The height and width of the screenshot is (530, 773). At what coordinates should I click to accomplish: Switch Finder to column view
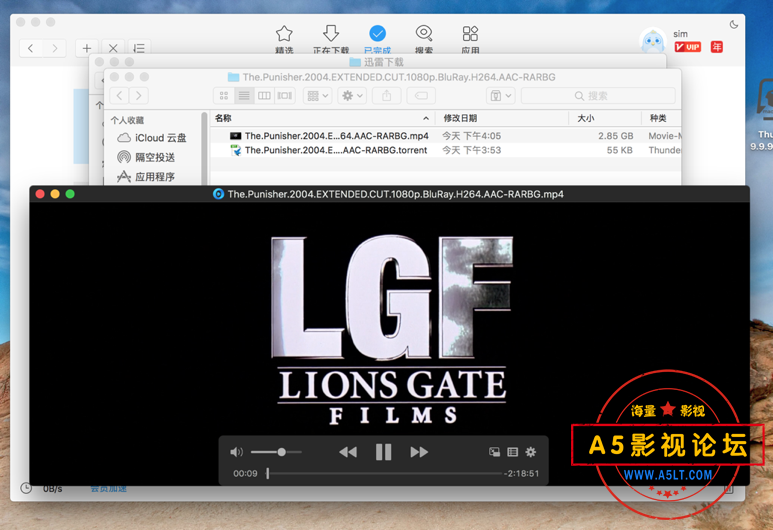(x=264, y=96)
